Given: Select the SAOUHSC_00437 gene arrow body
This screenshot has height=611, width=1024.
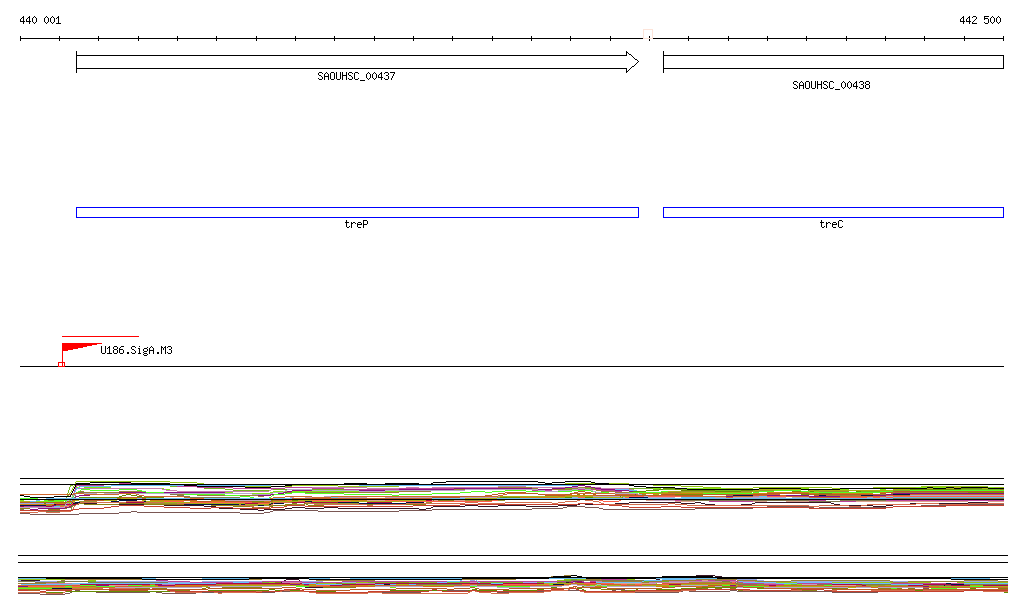Looking at the screenshot, I should (350, 62).
